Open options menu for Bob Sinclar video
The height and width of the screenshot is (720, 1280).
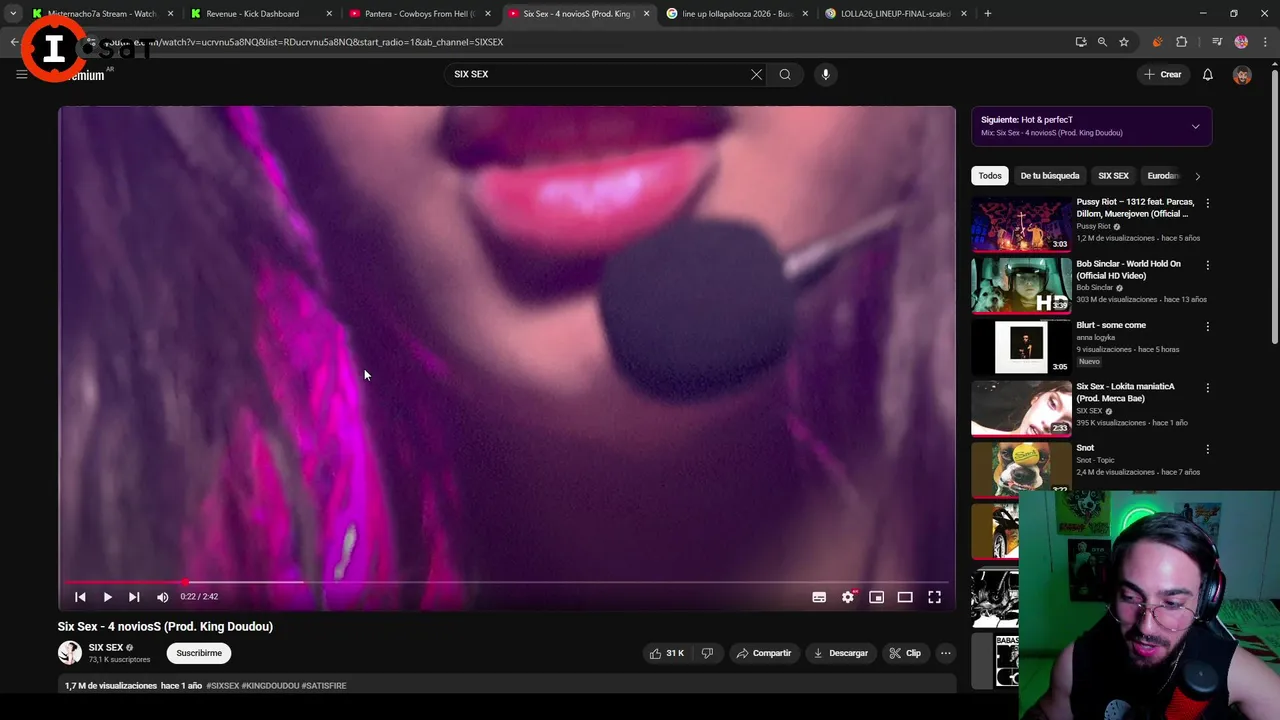click(x=1207, y=265)
